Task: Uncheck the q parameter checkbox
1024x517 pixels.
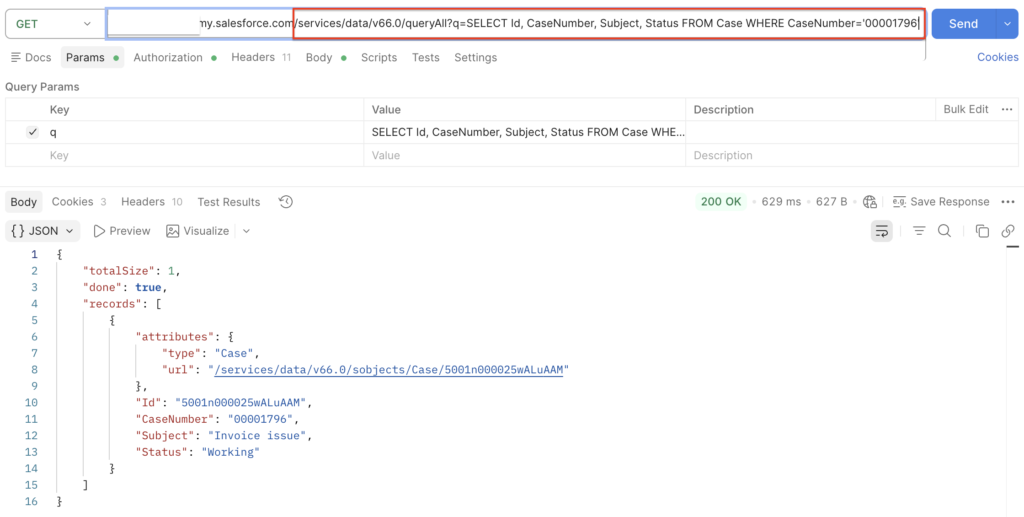Action: (33, 133)
